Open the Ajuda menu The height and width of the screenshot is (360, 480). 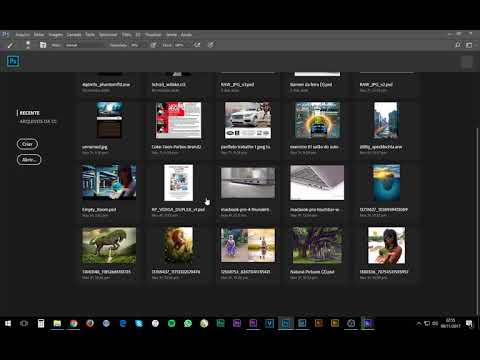point(186,35)
